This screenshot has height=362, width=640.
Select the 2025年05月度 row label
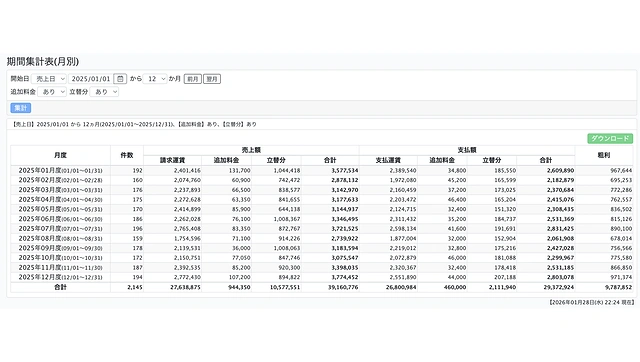click(60, 209)
